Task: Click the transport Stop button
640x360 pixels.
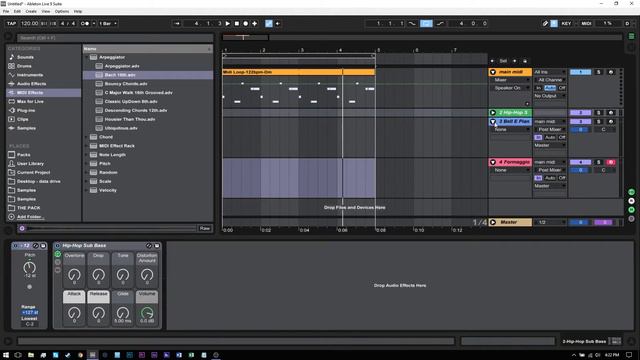Action: [x=237, y=24]
